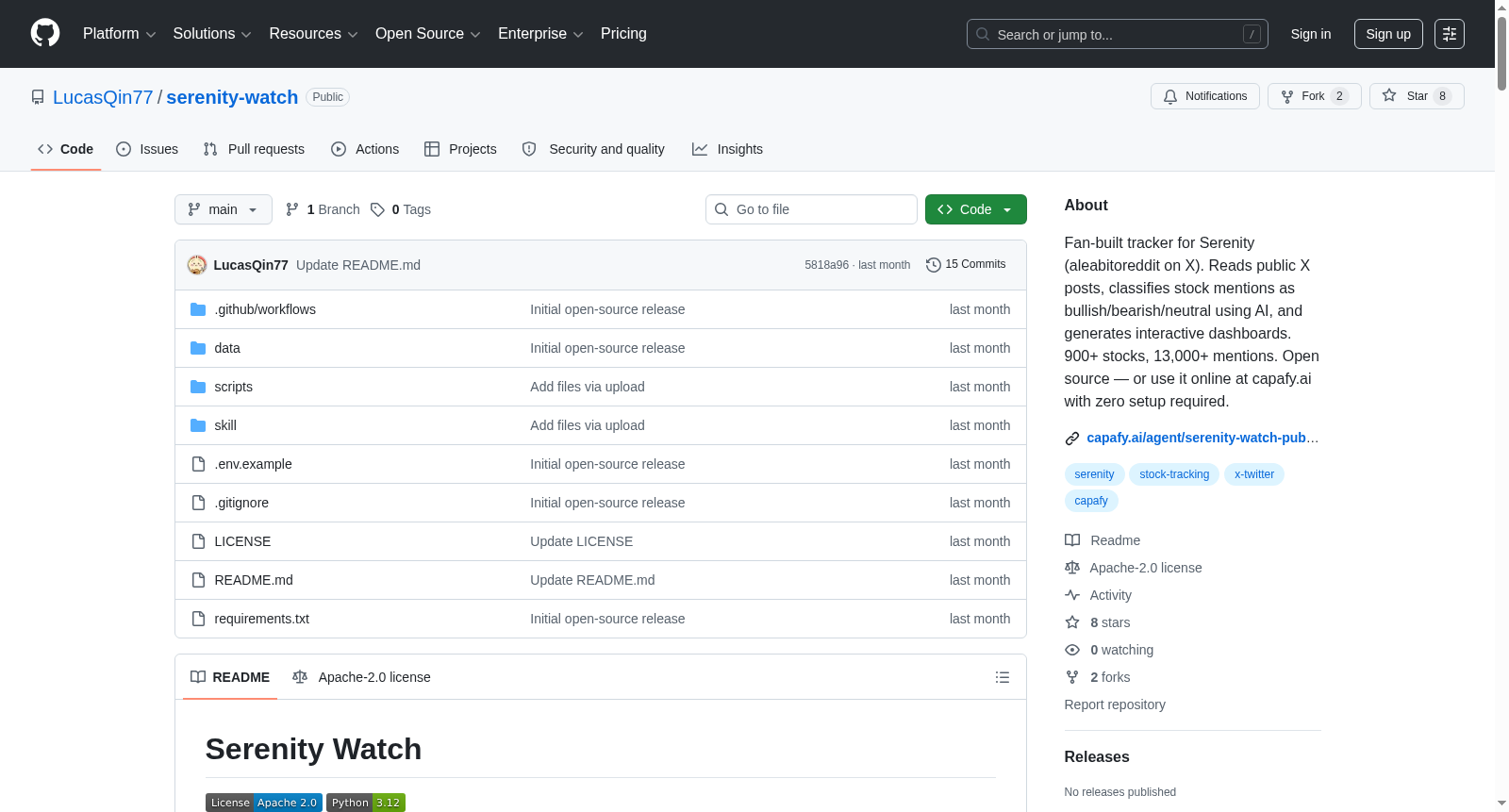Open the skill folder

tap(225, 425)
